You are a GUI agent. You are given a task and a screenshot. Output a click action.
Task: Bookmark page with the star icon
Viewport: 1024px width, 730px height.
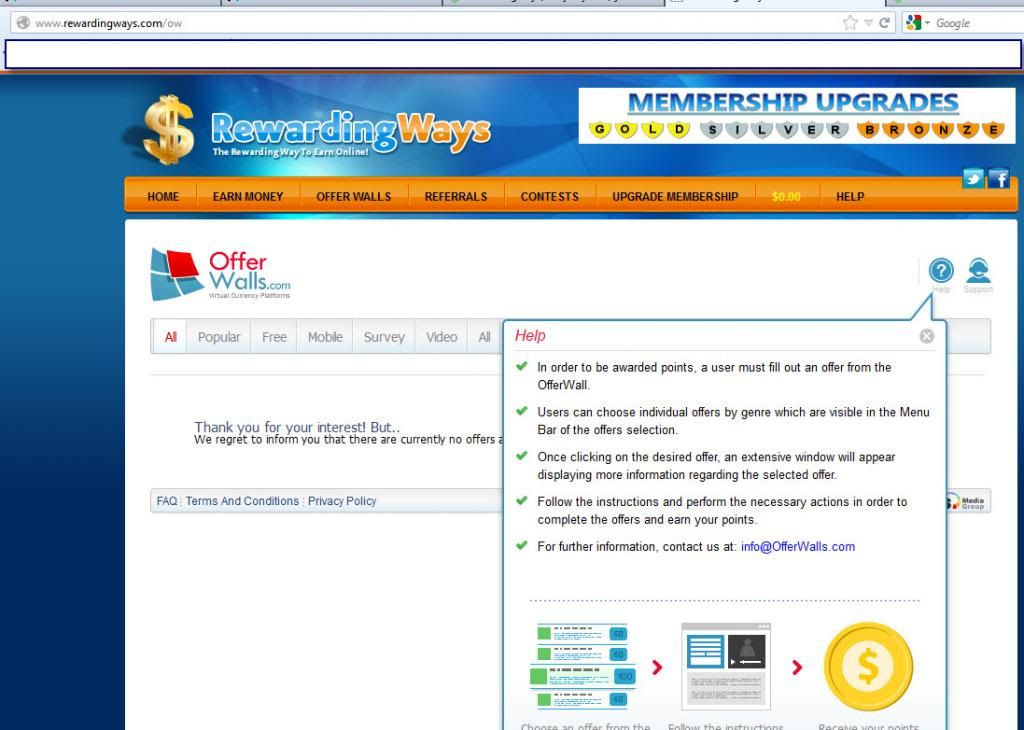click(x=850, y=23)
